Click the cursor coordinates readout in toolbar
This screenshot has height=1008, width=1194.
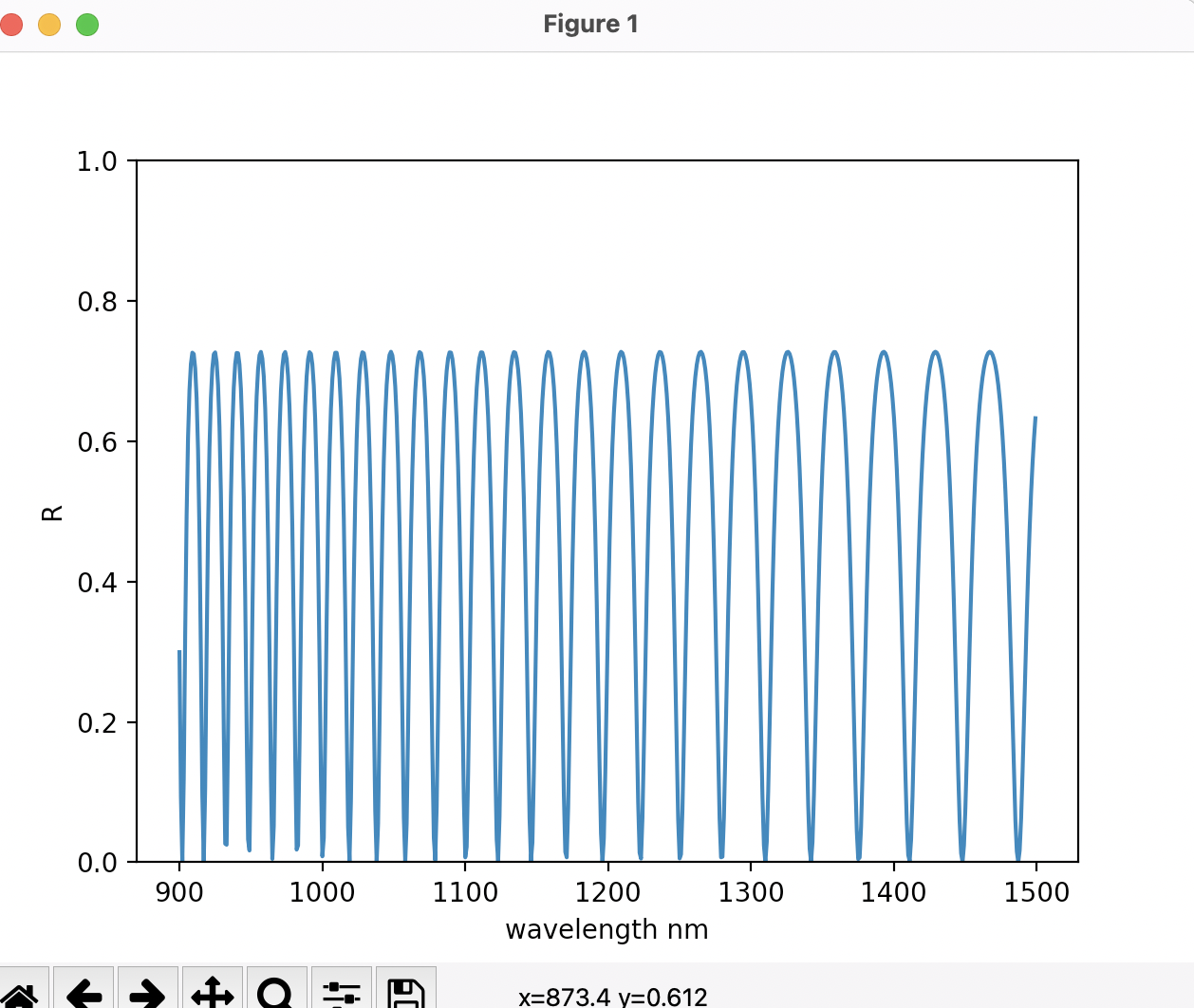612,997
